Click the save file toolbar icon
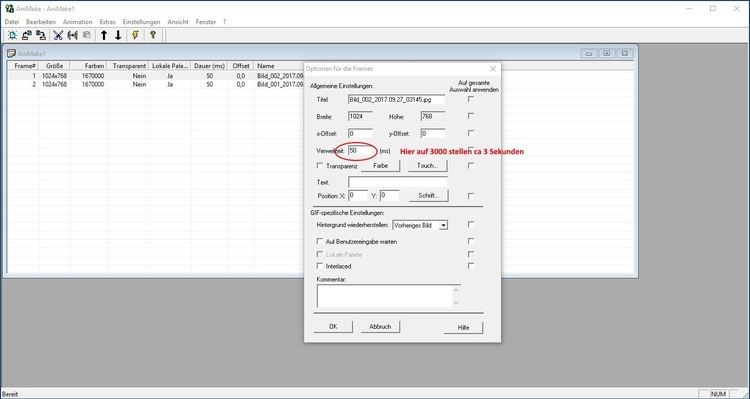Image resolution: width=750 pixels, height=399 pixels. point(41,35)
